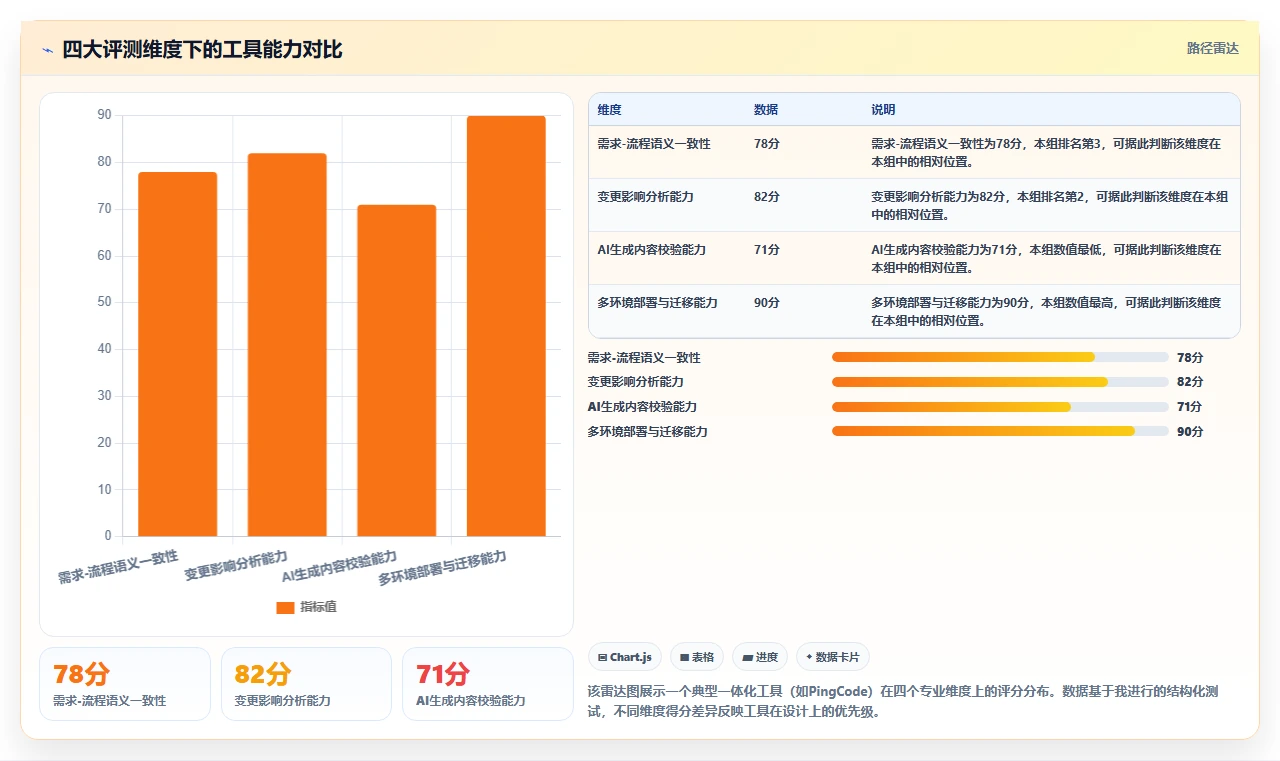
Task: Click the 变更影响分析能力 bar in chart
Action: click(x=287, y=345)
